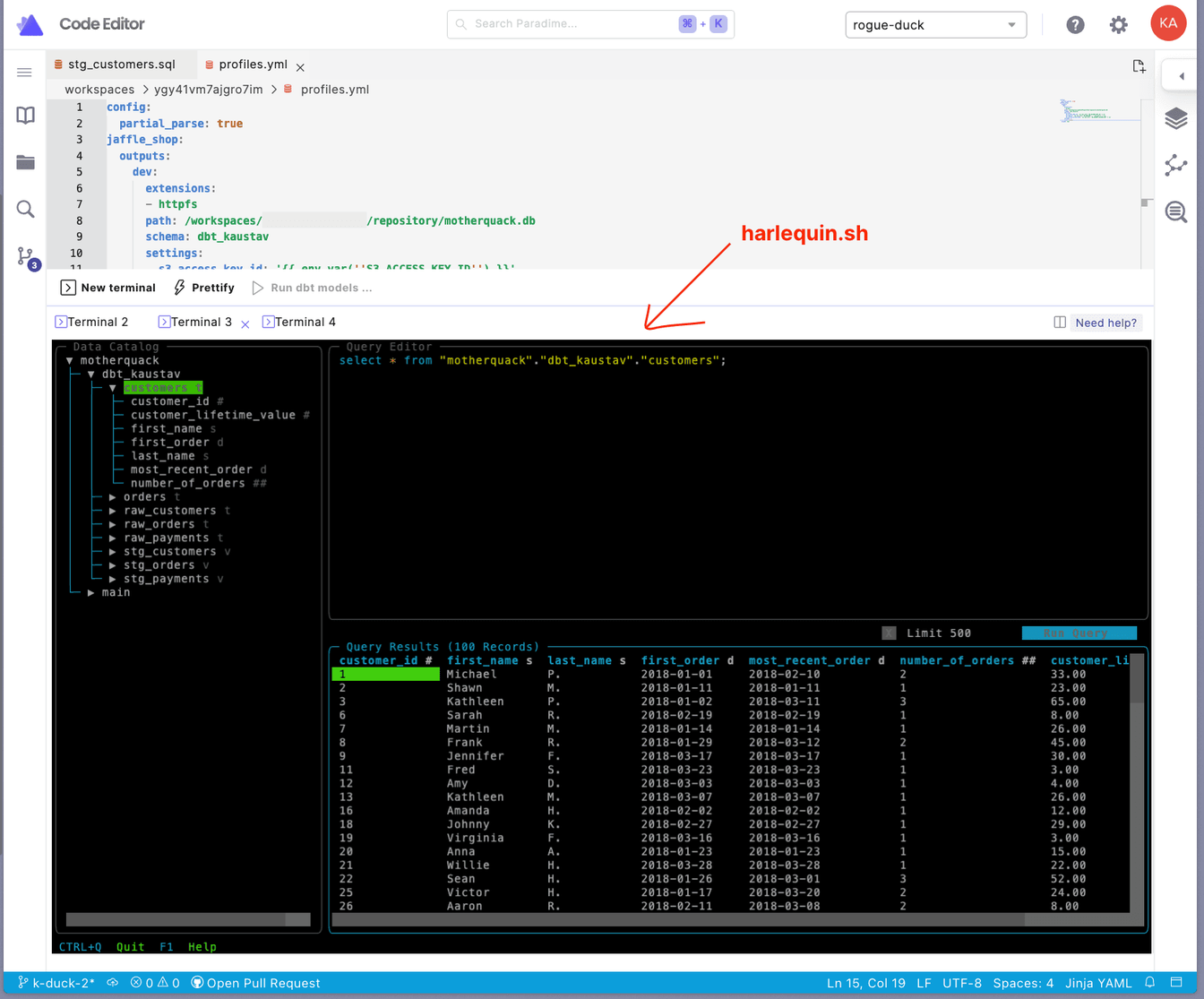1204x999 pixels.
Task: Click the Prettify button
Action: [x=204, y=288]
